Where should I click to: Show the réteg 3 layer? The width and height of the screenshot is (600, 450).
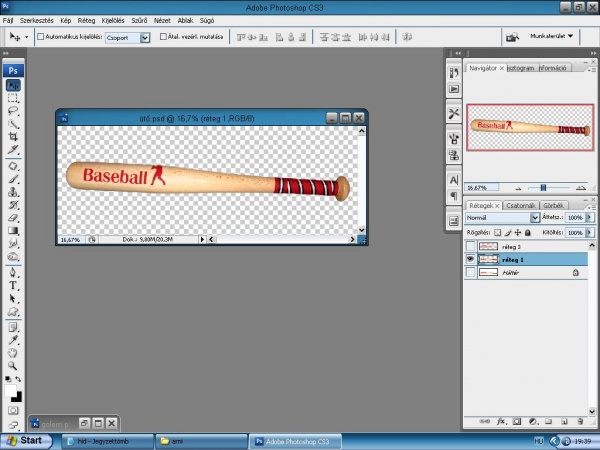pos(470,246)
